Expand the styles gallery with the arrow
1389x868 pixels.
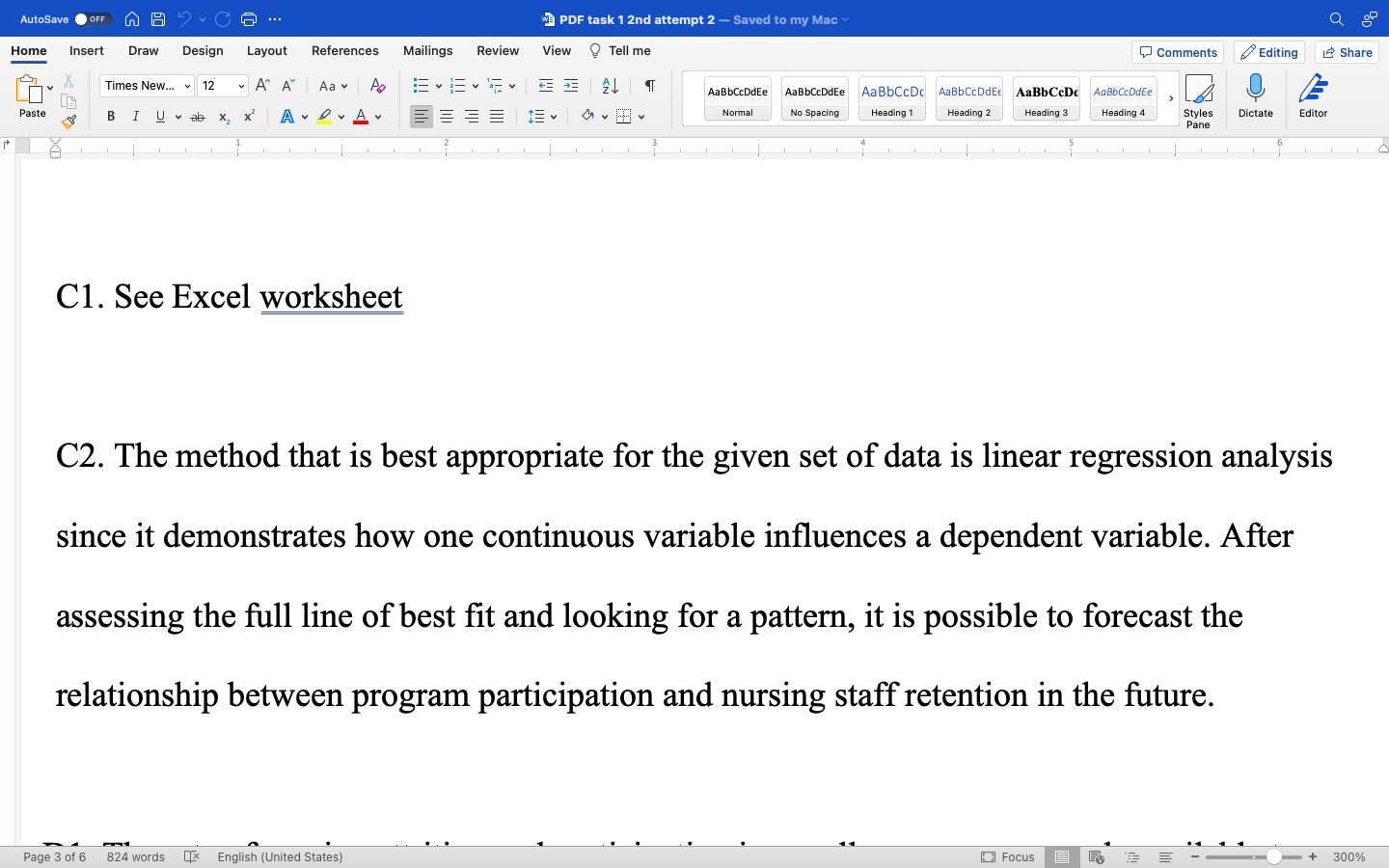click(1171, 98)
